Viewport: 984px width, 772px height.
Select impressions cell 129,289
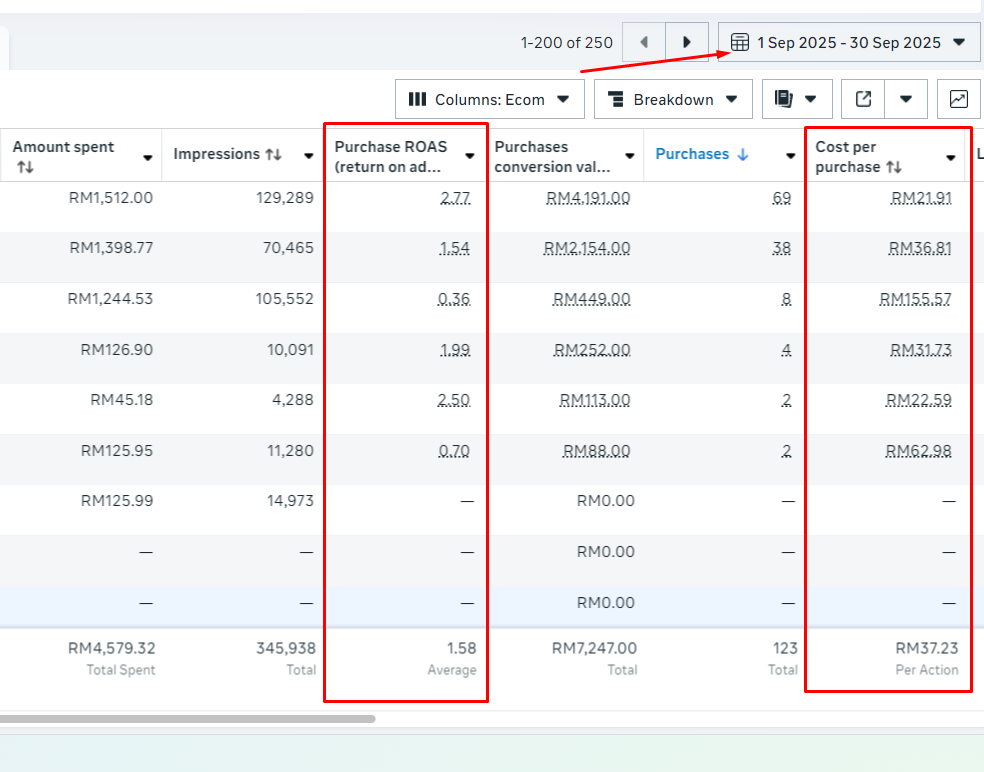pyautogui.click(x=284, y=198)
